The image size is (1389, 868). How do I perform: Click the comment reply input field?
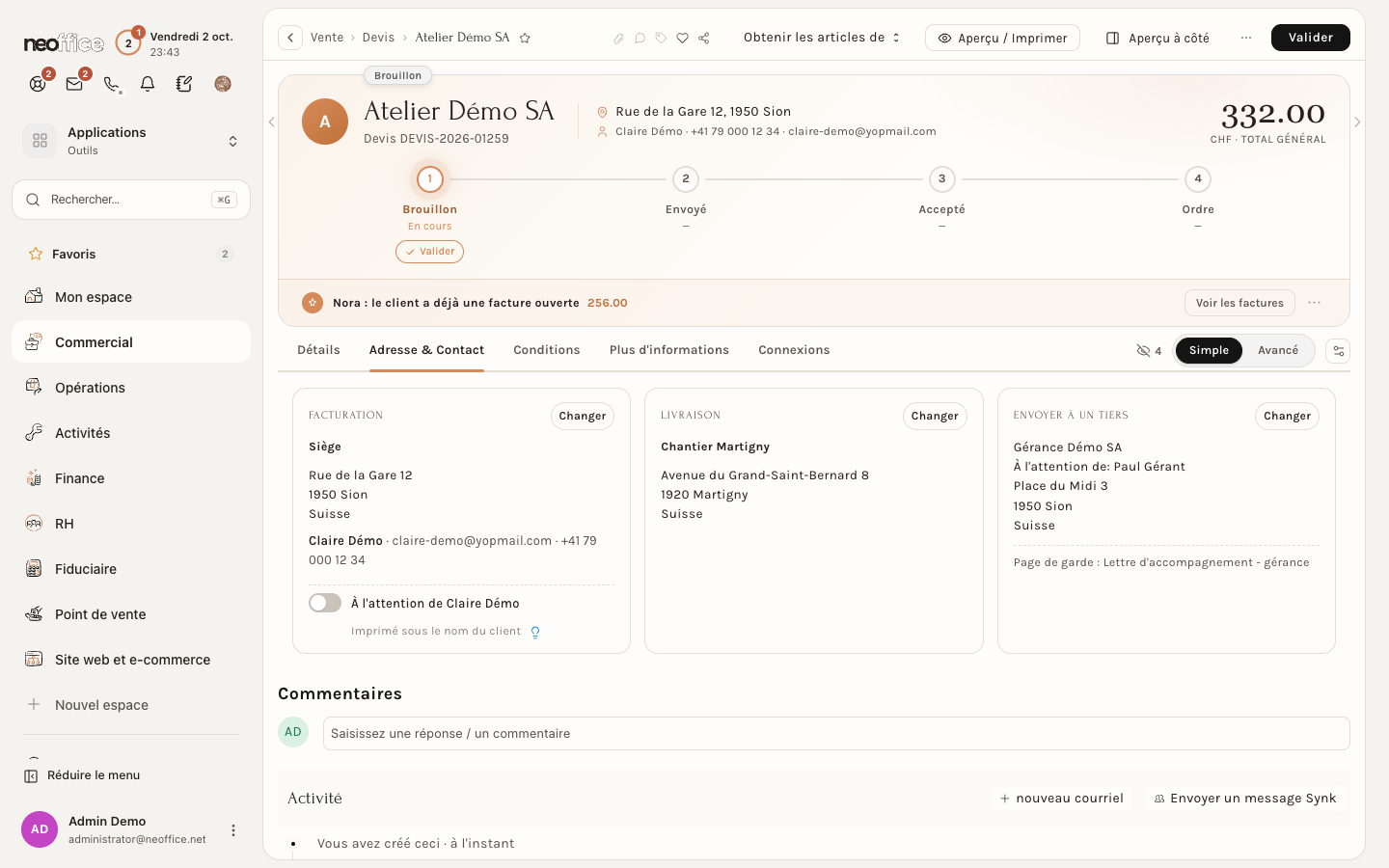(836, 733)
